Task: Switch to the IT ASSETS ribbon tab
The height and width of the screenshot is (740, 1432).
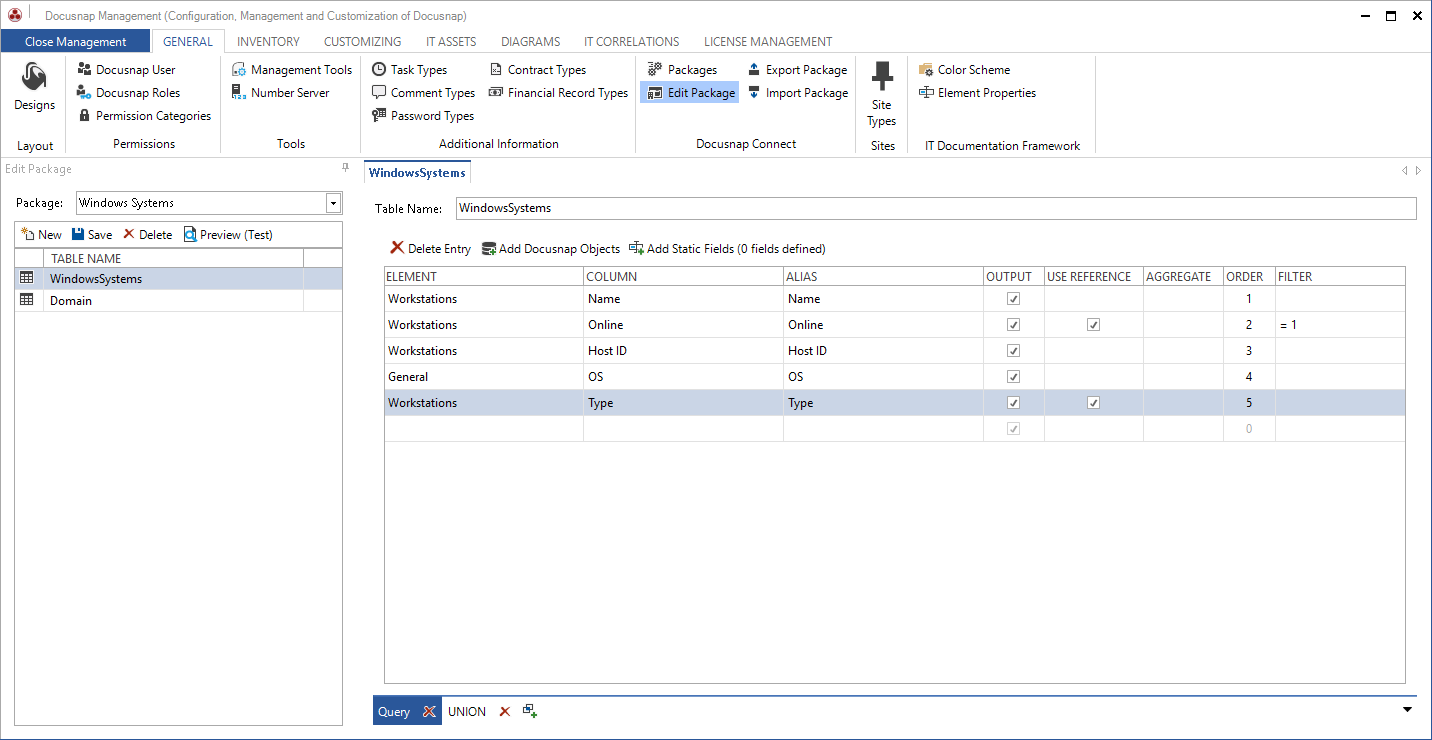Action: point(451,42)
